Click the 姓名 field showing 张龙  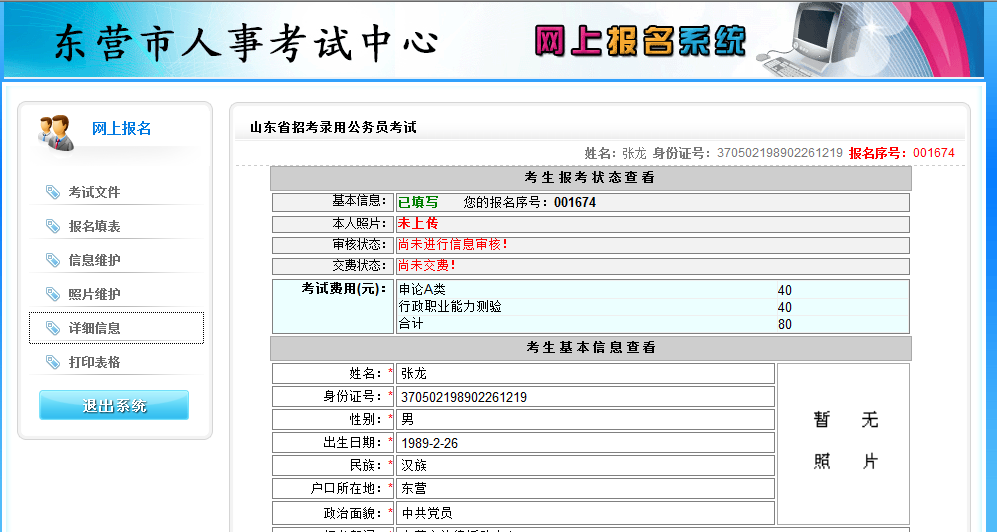tap(585, 374)
